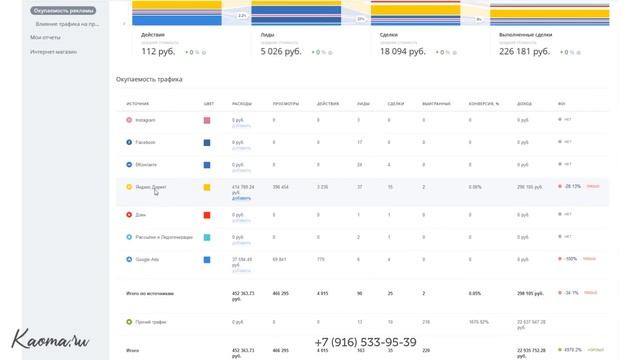Image resolution: width=640 pixels, height=360 pixels.
Task: Click the Instagram source name
Action: (x=145, y=120)
